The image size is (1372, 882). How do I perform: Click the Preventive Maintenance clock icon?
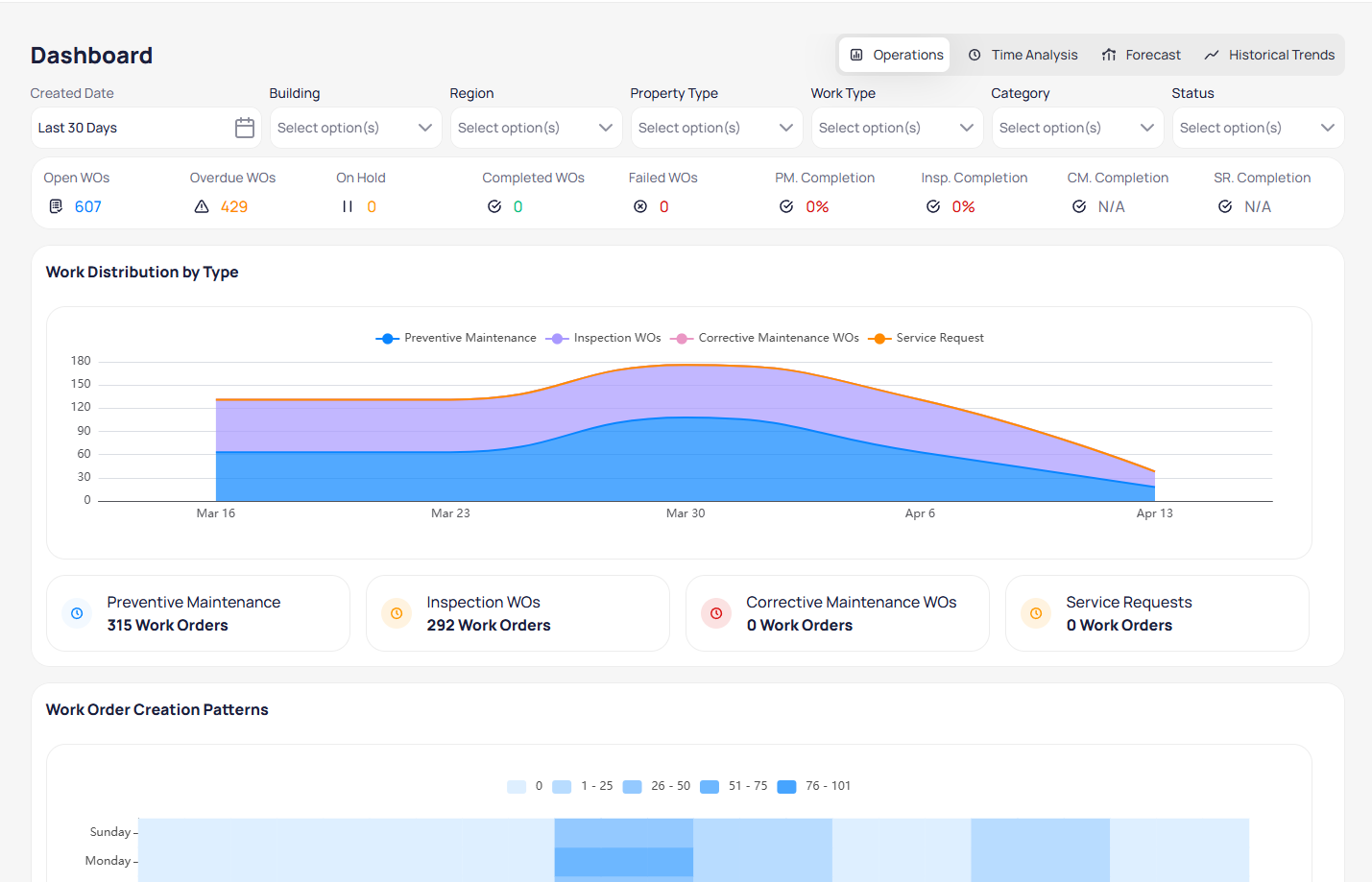[x=77, y=613]
